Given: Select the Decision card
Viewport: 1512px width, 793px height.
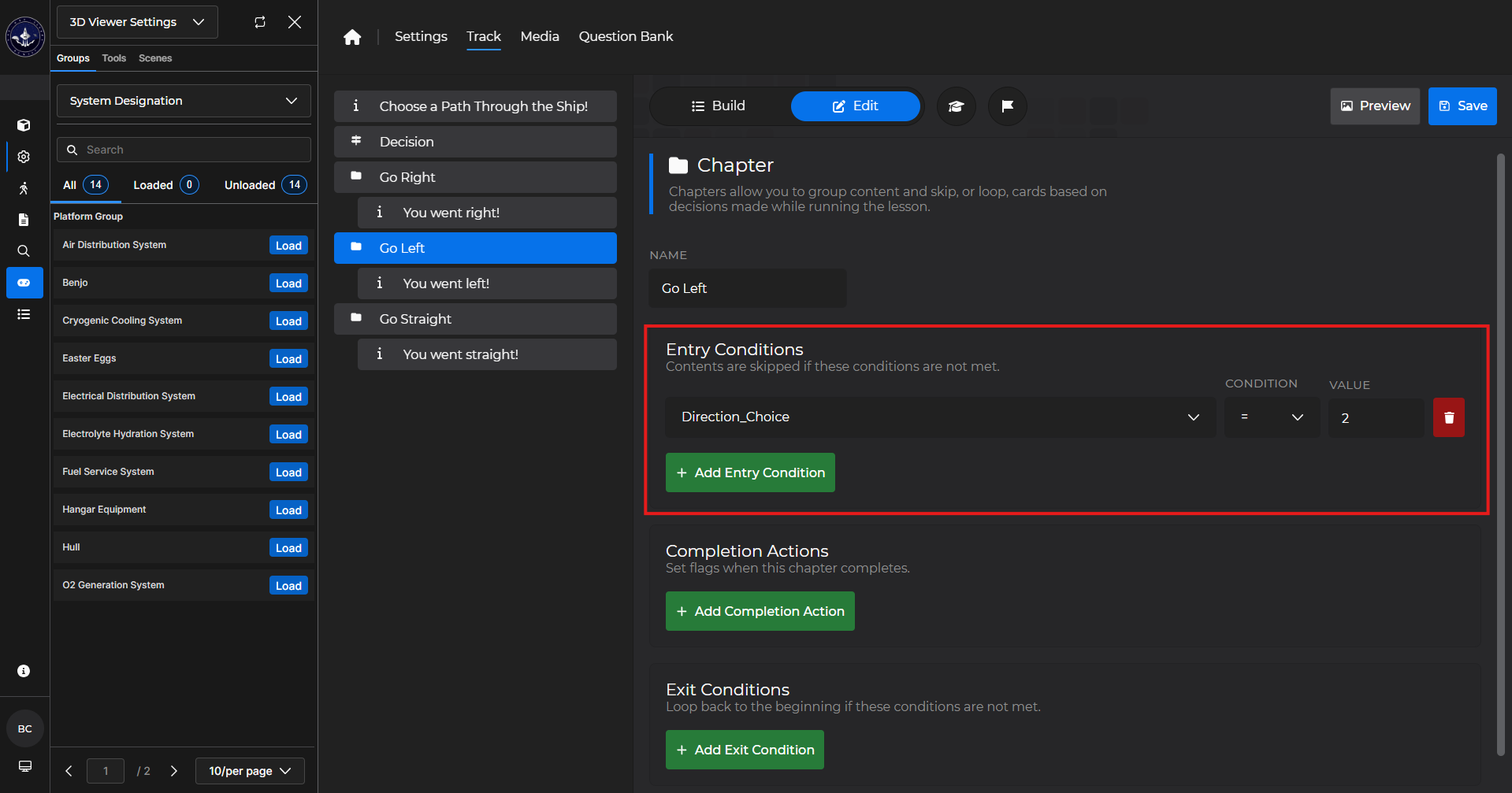Looking at the screenshot, I should (475, 142).
